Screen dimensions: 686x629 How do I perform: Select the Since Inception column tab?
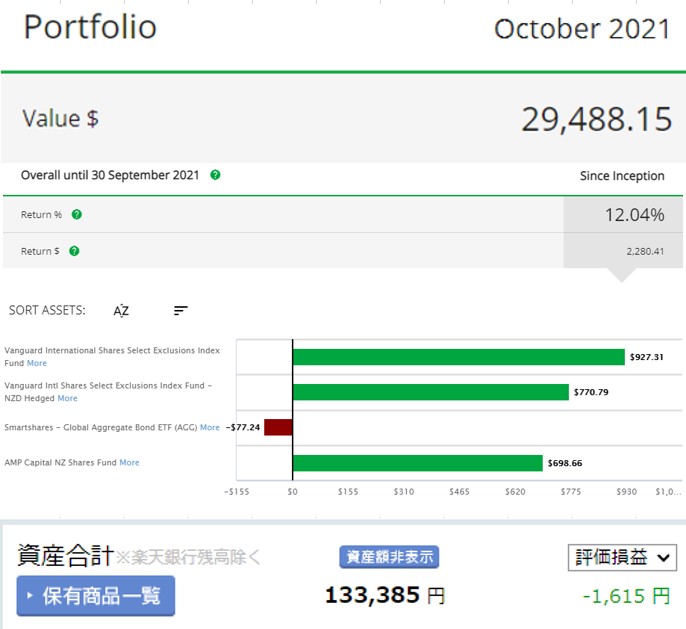pyautogui.click(x=621, y=176)
